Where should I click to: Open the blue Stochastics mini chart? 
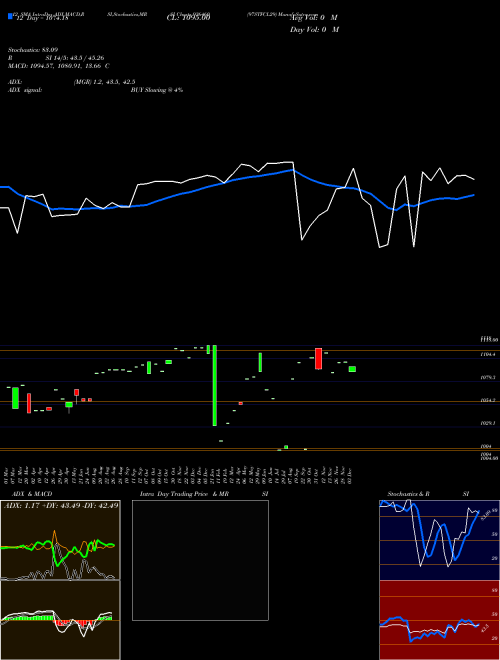pyautogui.click(x=439, y=540)
